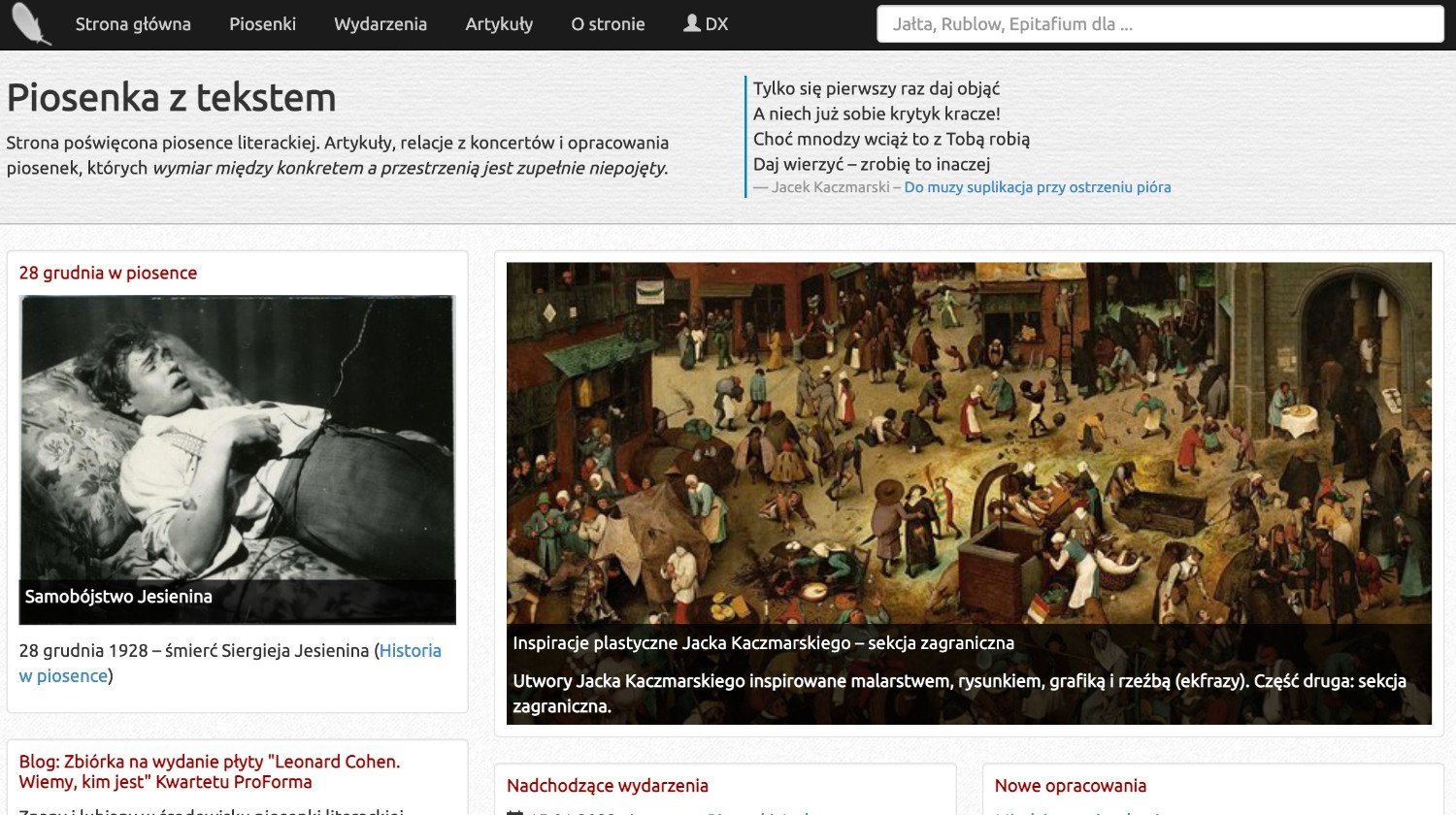
Task: Select the quote line Tylko się pierwszy raz
Action: pyautogui.click(x=877, y=88)
